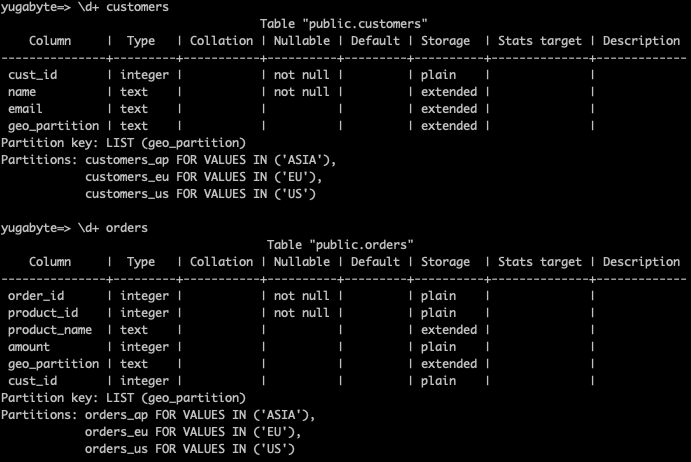Click the customers_us partition name
The image size is (691, 462).
coord(127,194)
